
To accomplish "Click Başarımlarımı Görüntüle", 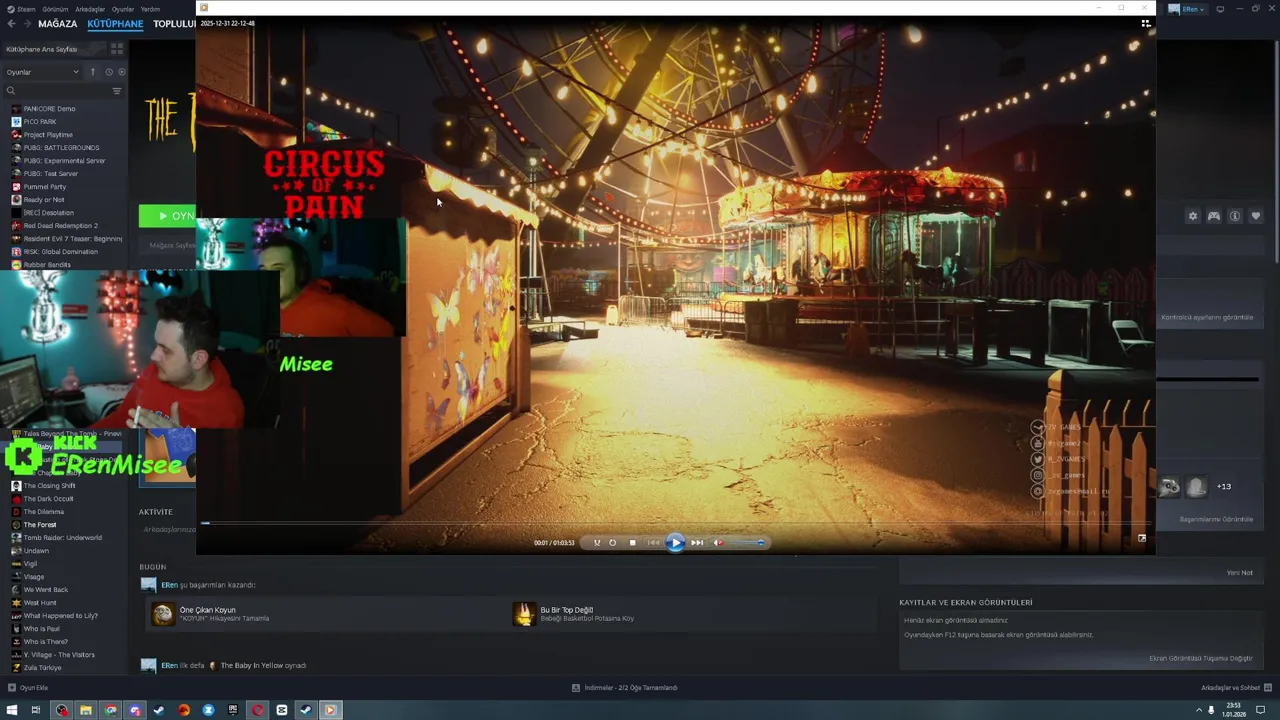I will (x=1216, y=519).
